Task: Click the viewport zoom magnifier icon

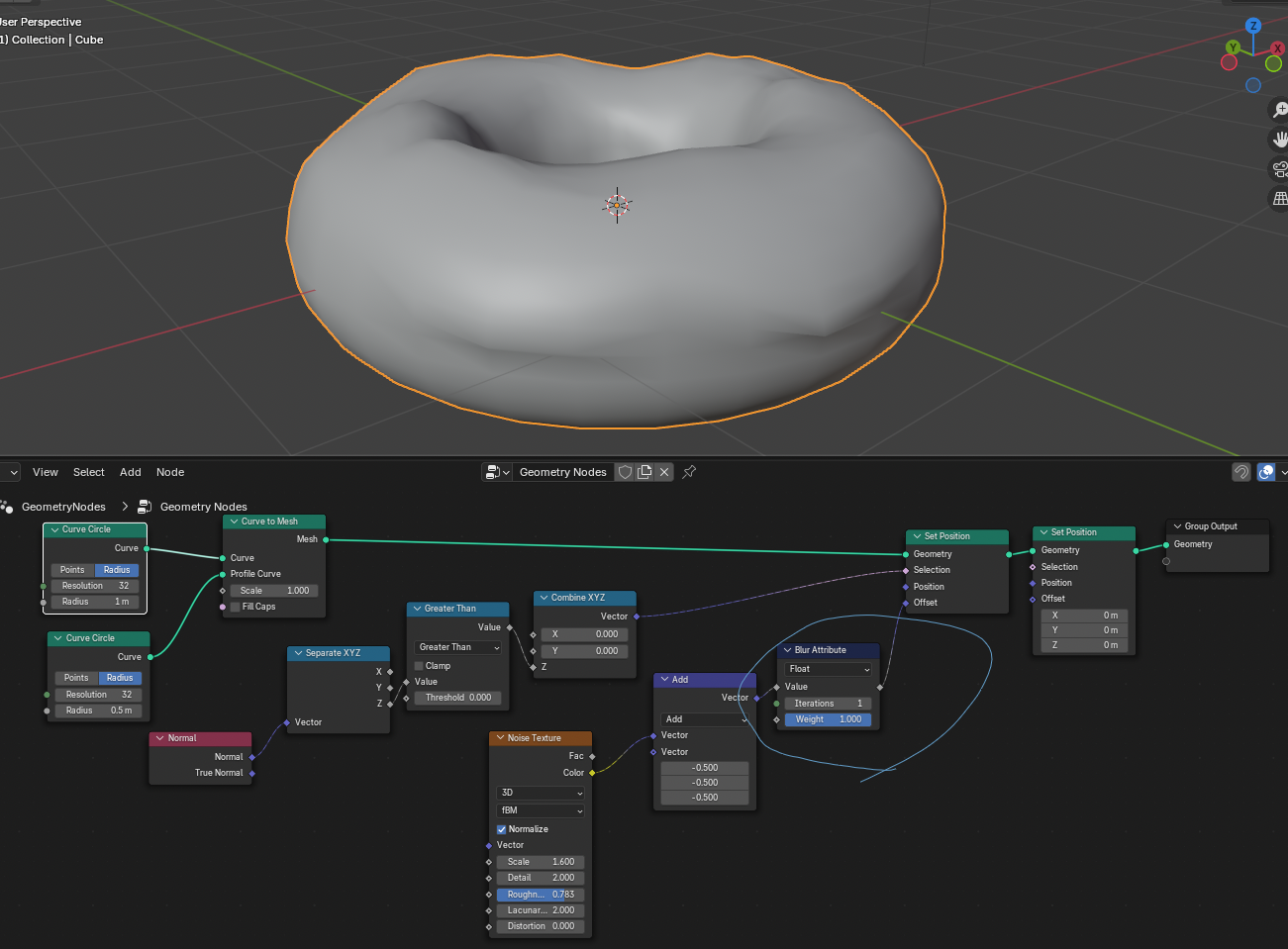Action: pos(1280,110)
